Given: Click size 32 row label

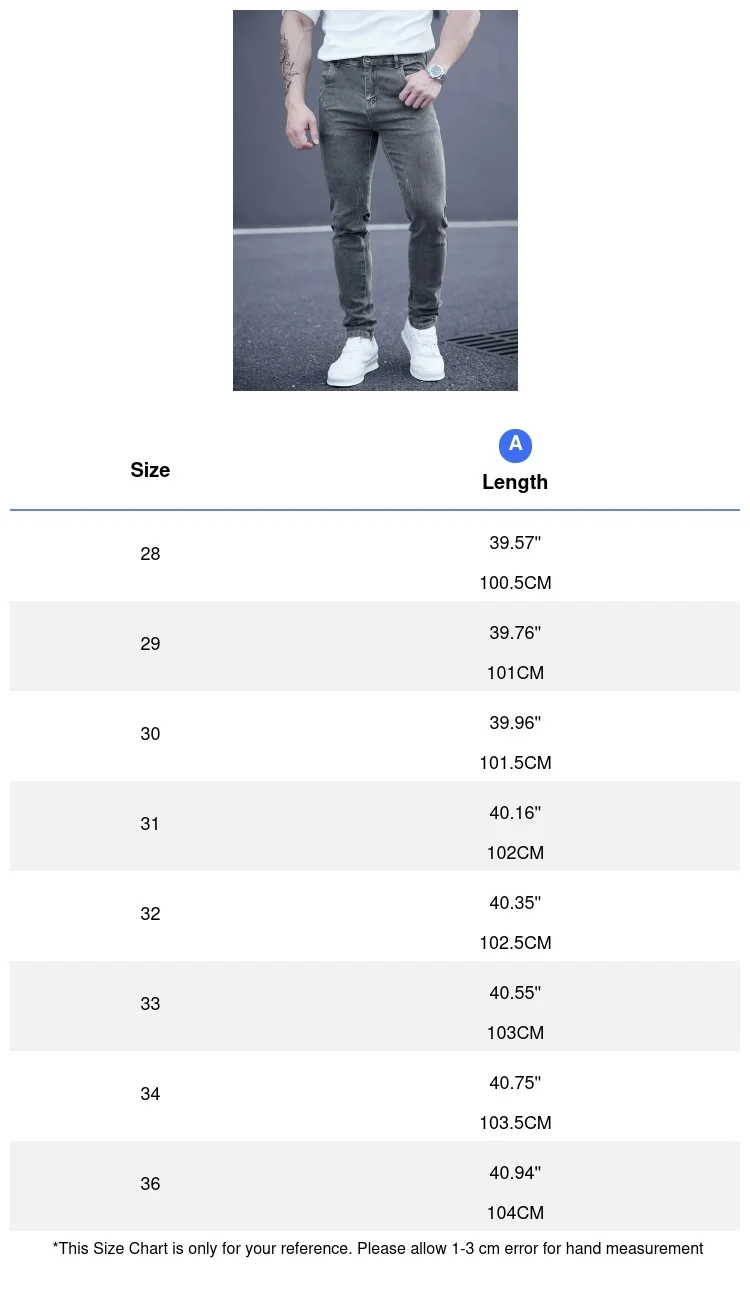Looking at the screenshot, I should [x=150, y=914].
